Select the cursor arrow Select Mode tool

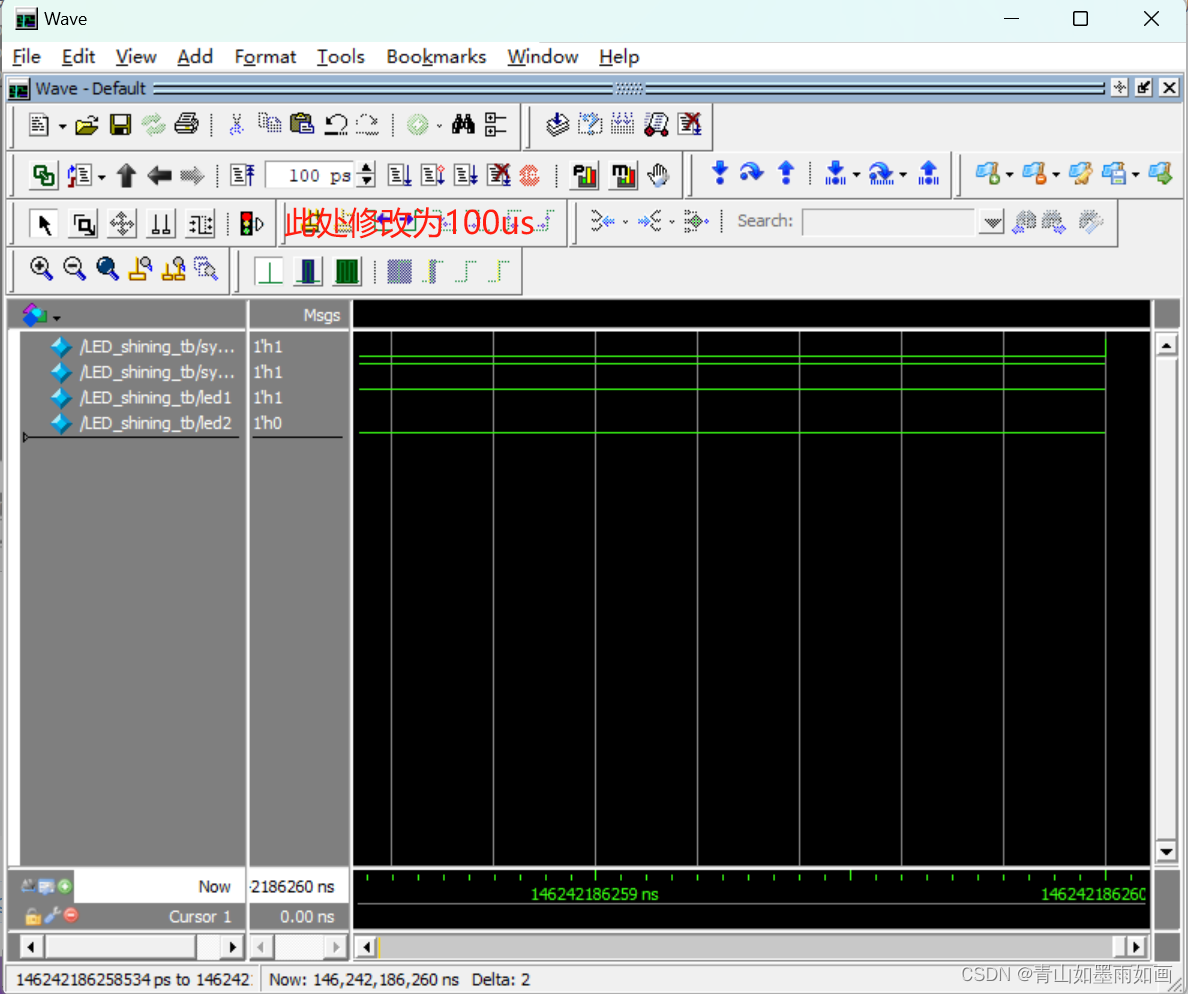tap(43, 223)
